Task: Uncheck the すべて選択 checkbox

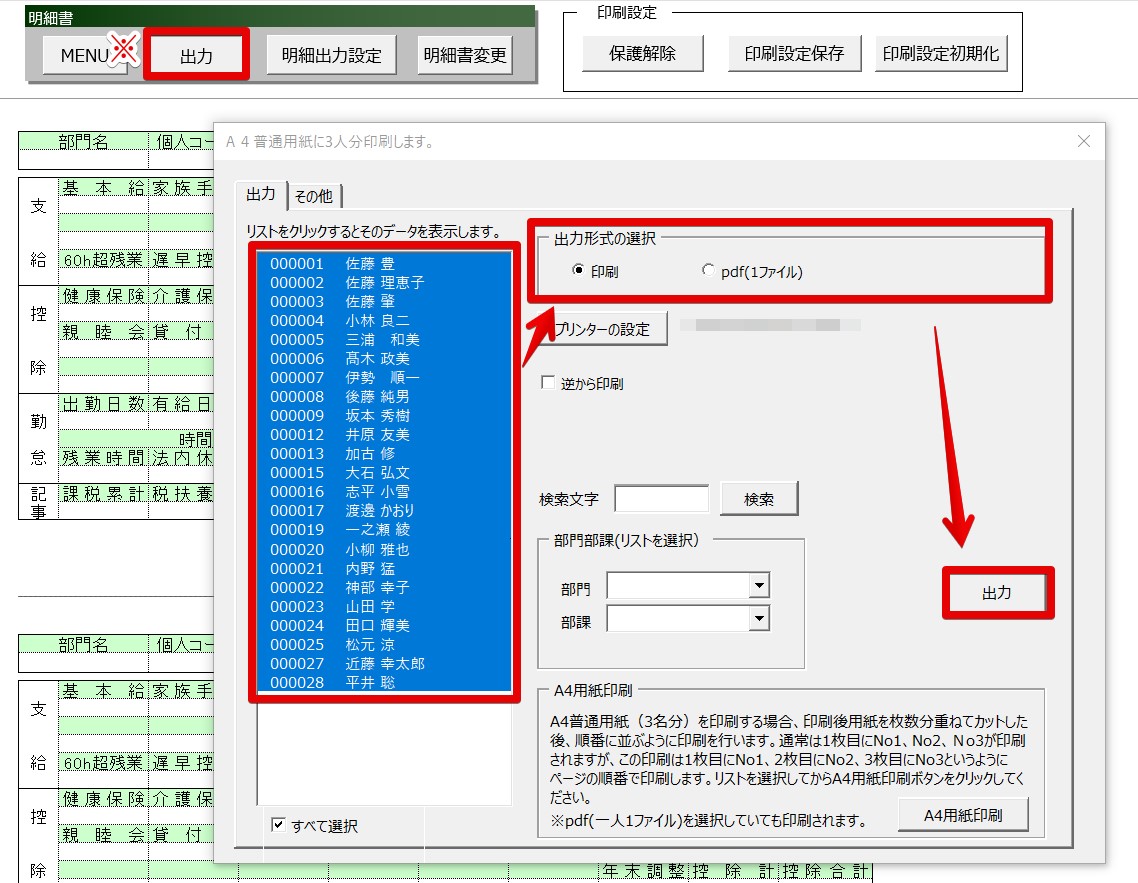Action: coord(279,825)
